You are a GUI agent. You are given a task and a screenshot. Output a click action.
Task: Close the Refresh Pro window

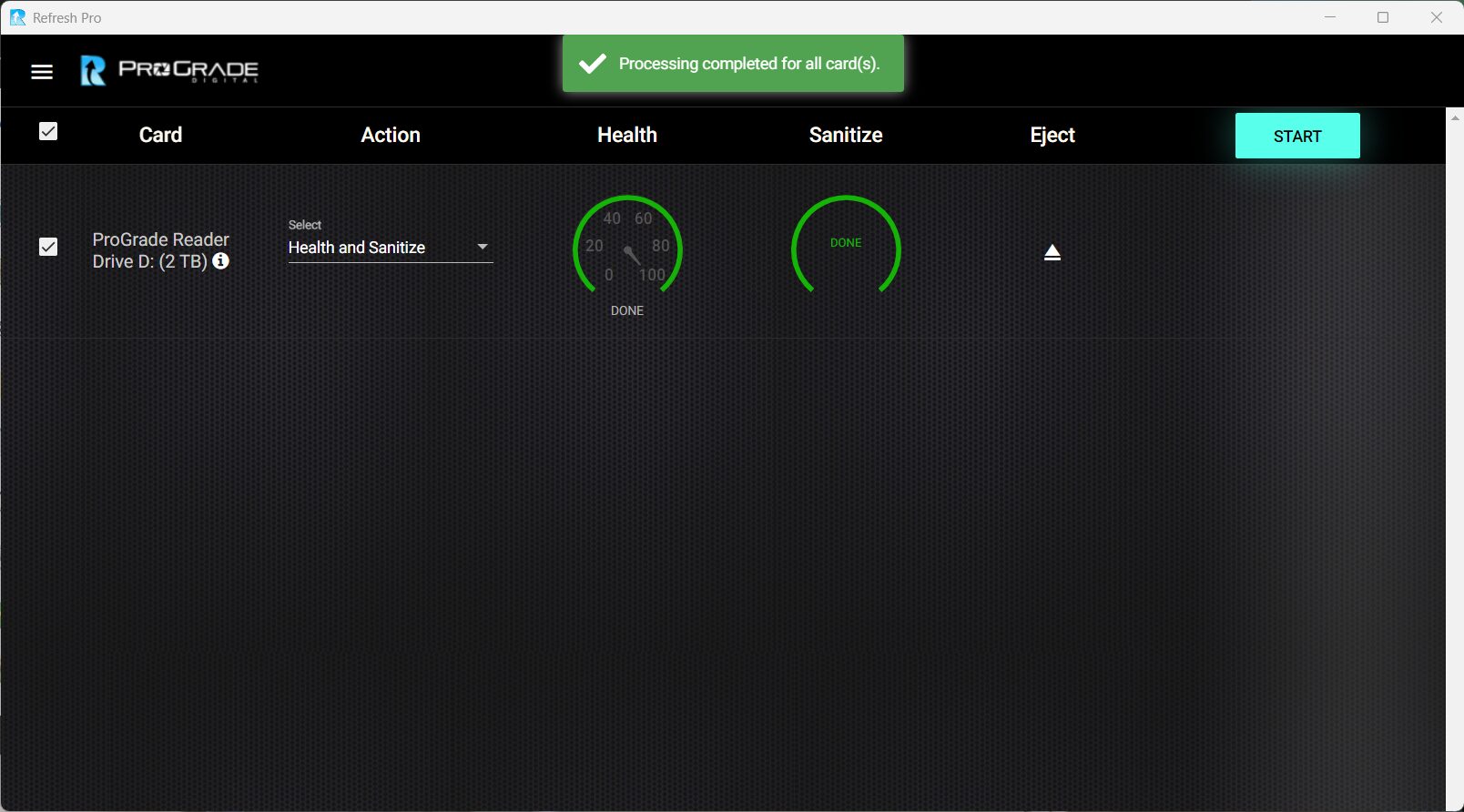[1437, 17]
